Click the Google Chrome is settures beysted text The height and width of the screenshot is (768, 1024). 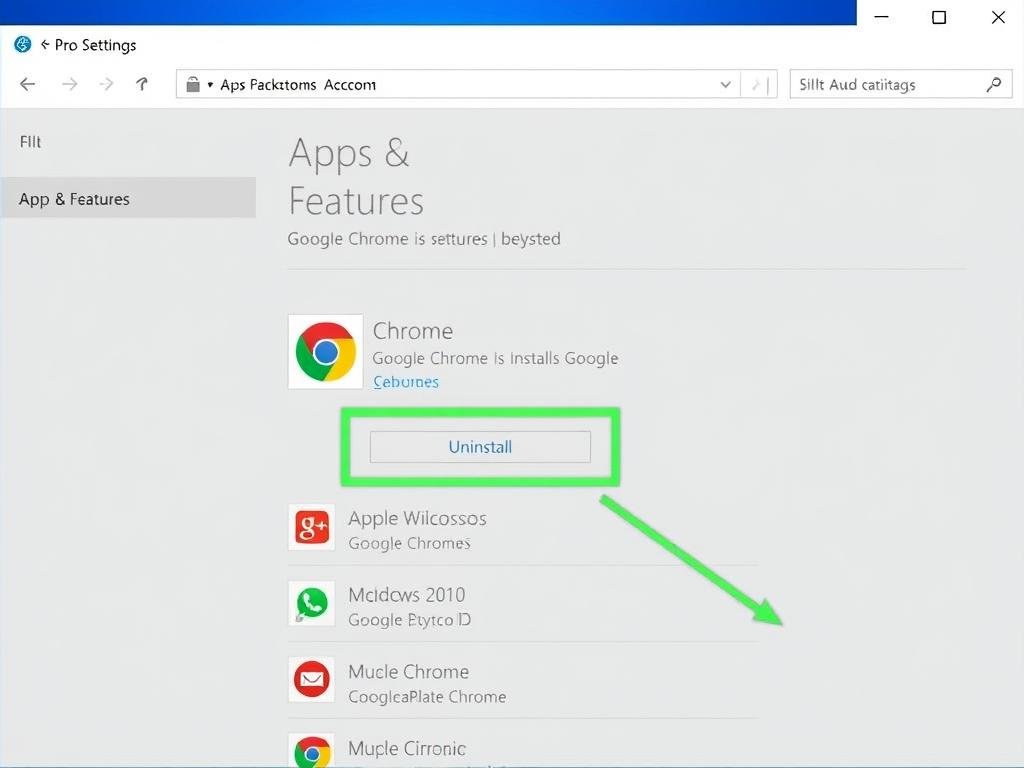pyautogui.click(x=424, y=239)
